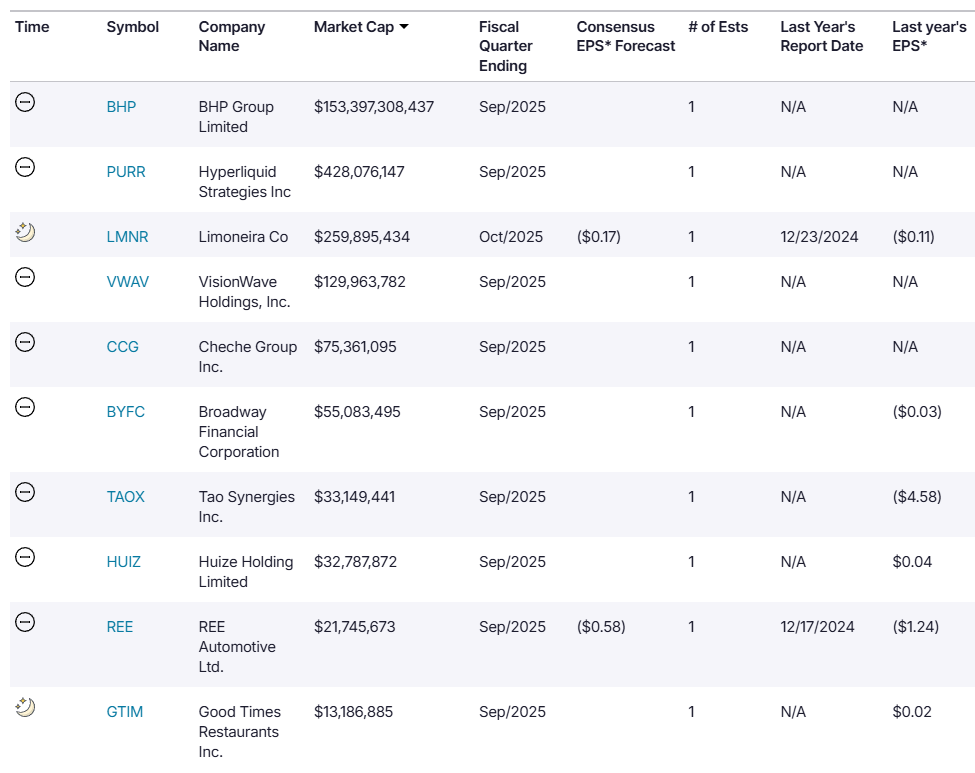
Task: Click the after-hours moon icon for LMNR
Action: pos(25,232)
